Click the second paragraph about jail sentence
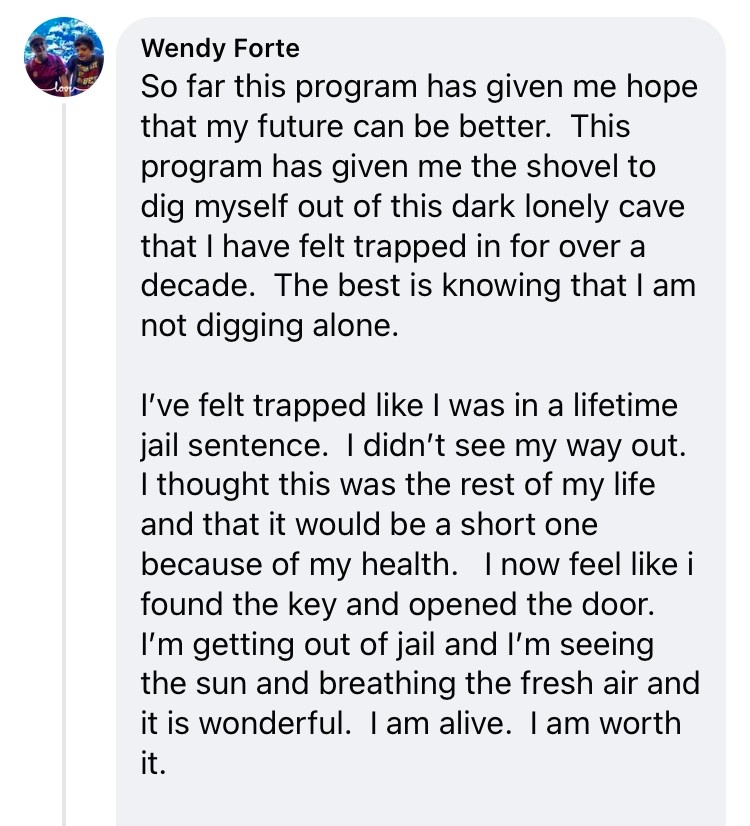The image size is (750, 826). coord(420,584)
